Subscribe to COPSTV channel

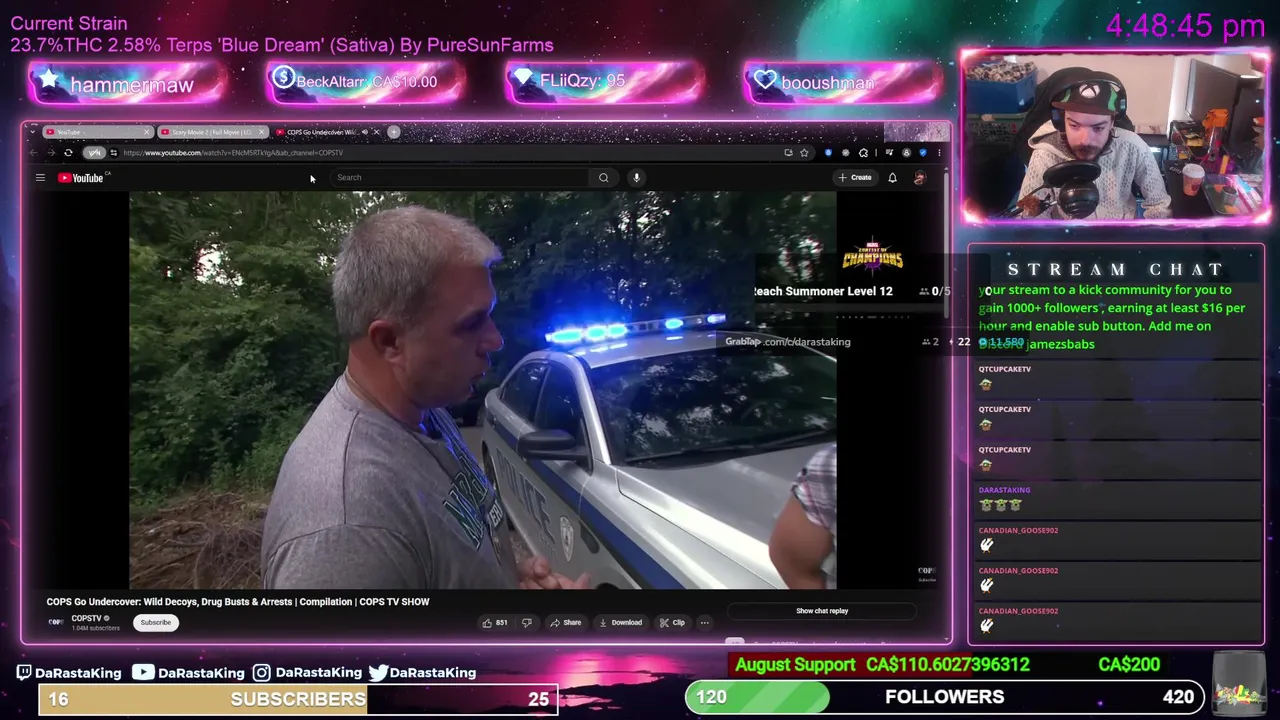pos(155,622)
